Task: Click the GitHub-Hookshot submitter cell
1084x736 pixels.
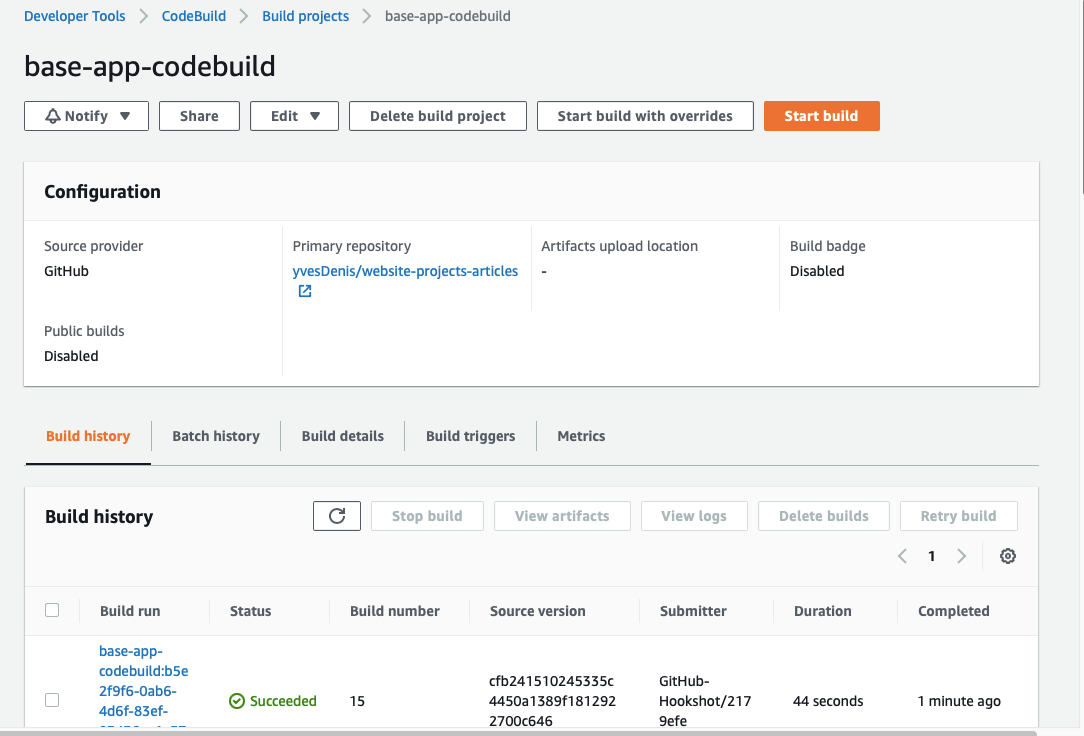Action: click(704, 701)
